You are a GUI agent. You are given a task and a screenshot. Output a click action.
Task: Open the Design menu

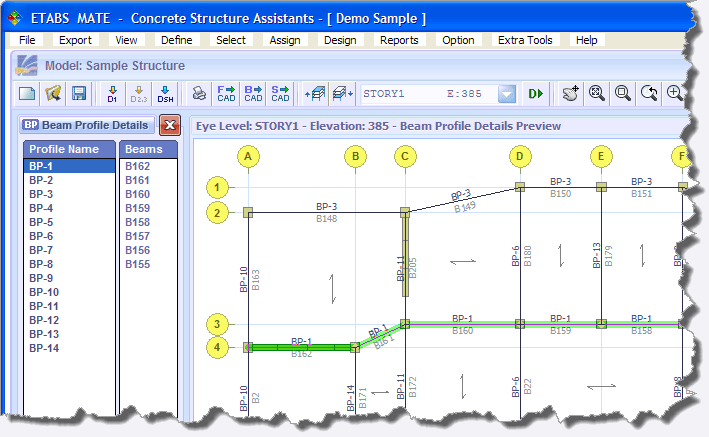point(340,40)
